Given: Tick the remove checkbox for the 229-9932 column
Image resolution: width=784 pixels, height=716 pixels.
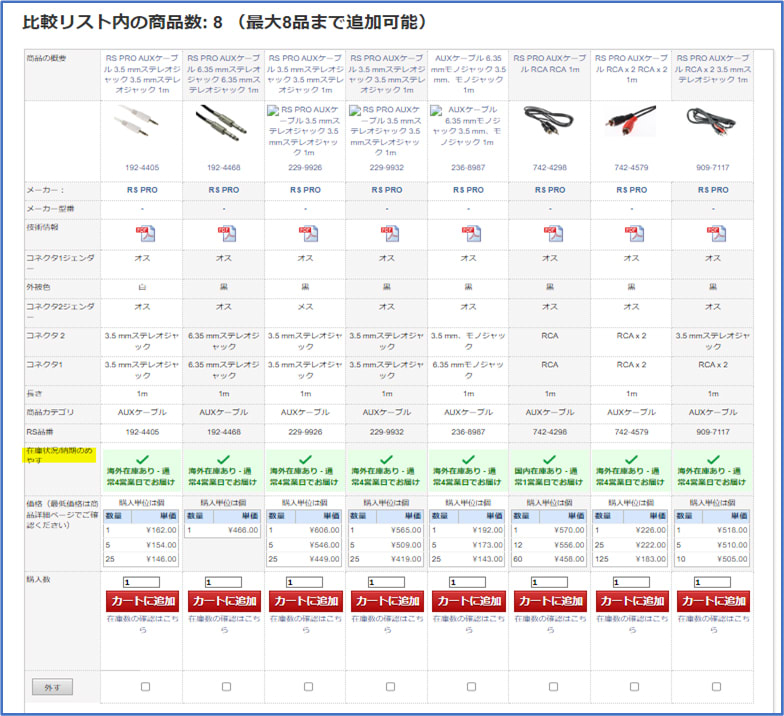Looking at the screenshot, I should 390,686.
